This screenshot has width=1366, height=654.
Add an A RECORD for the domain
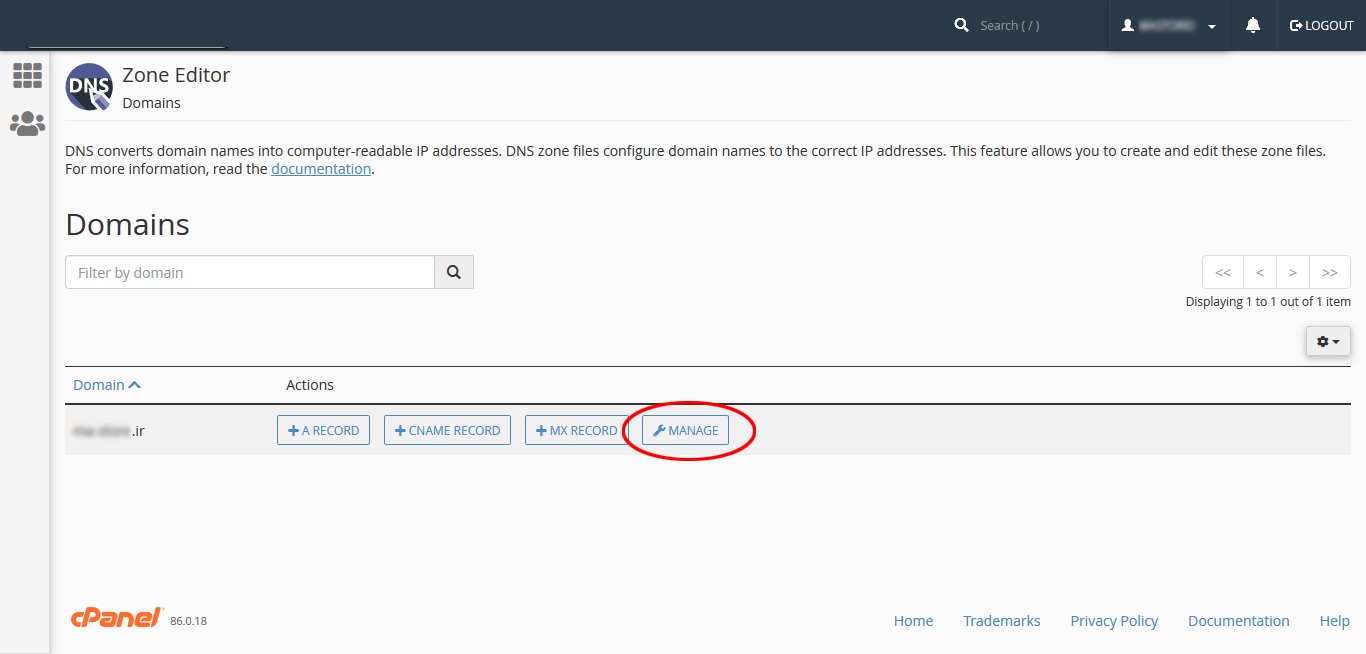tap(324, 430)
